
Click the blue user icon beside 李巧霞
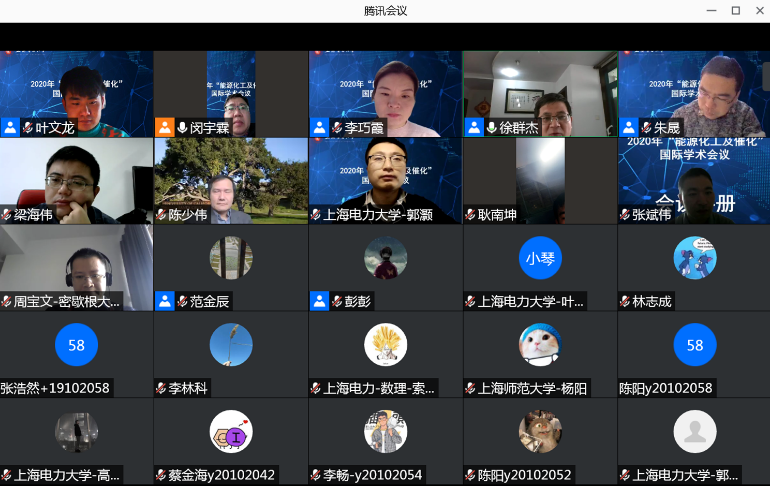tap(319, 127)
